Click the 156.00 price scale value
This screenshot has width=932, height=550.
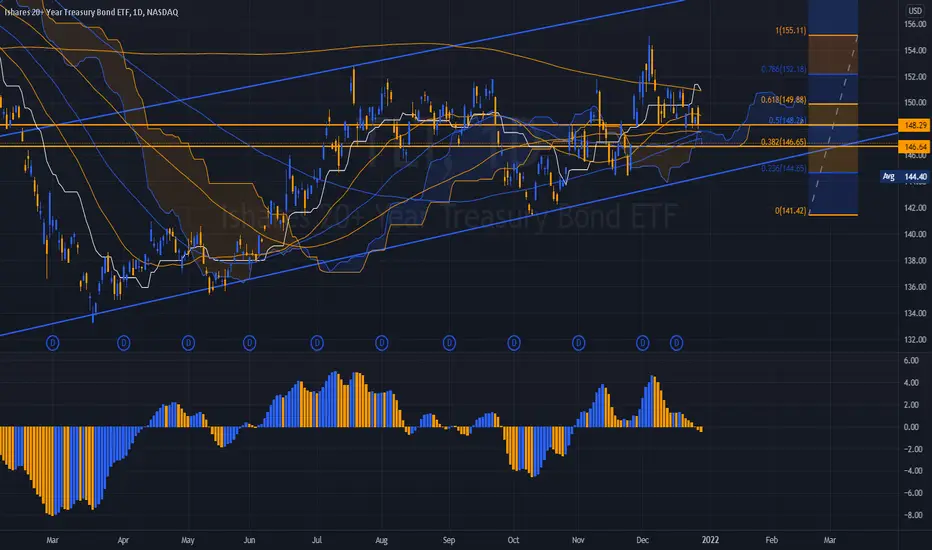[915, 24]
